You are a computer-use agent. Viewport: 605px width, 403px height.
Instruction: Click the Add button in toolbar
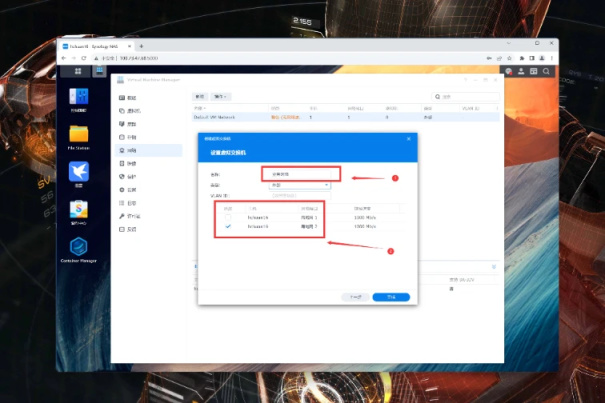[200, 97]
